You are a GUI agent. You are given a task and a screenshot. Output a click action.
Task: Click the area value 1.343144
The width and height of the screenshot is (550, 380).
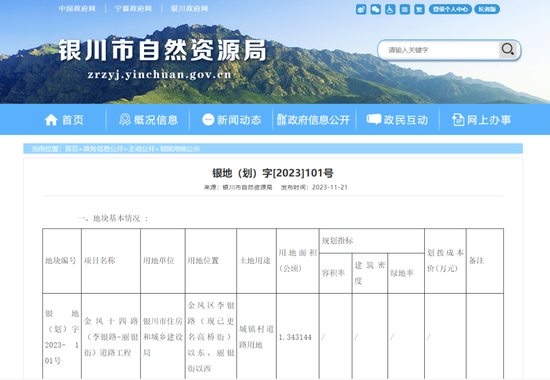click(295, 337)
